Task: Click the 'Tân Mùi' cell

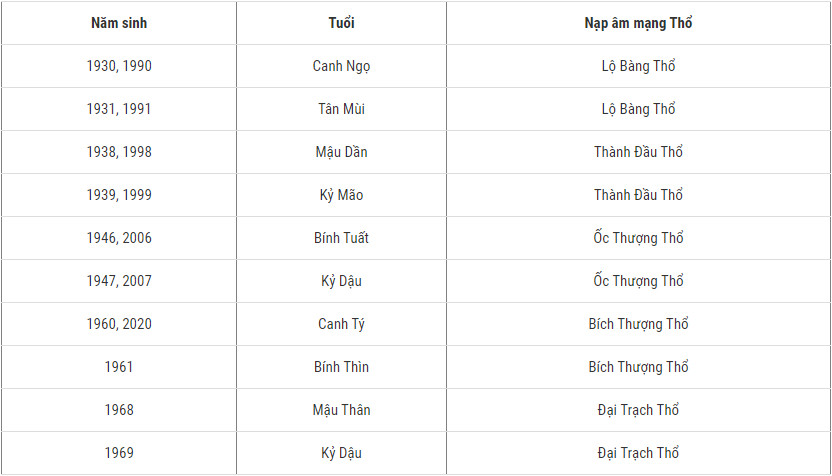Action: click(x=341, y=109)
